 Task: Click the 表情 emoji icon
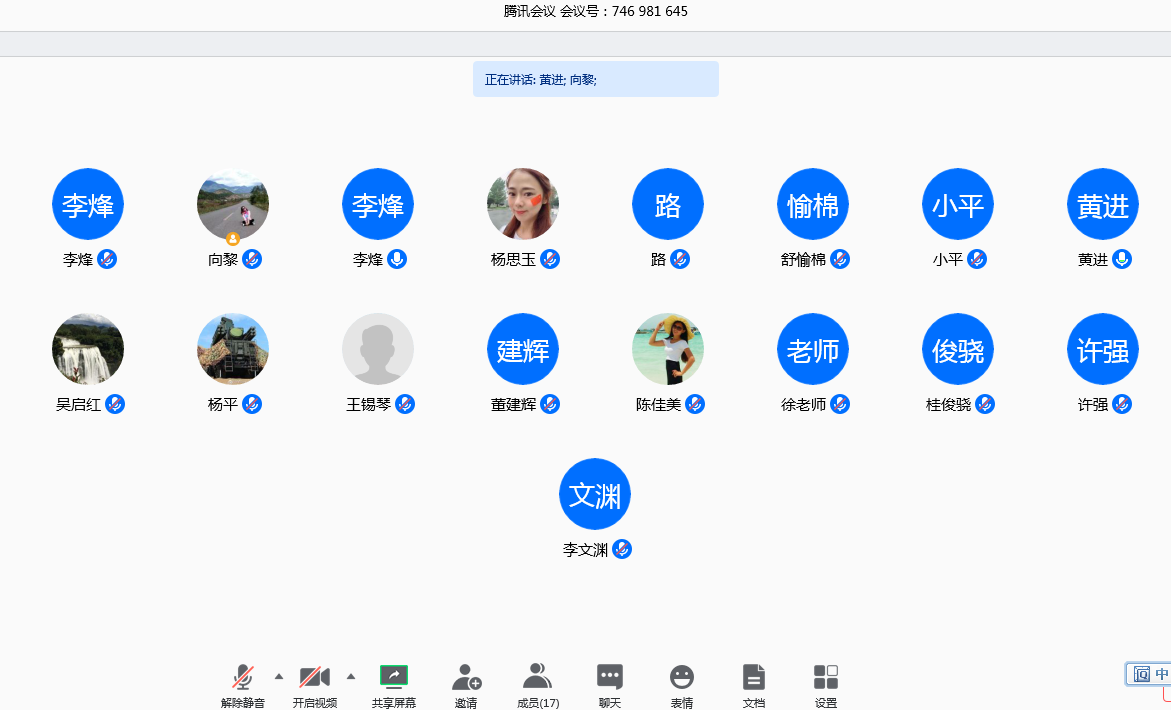tap(682, 678)
